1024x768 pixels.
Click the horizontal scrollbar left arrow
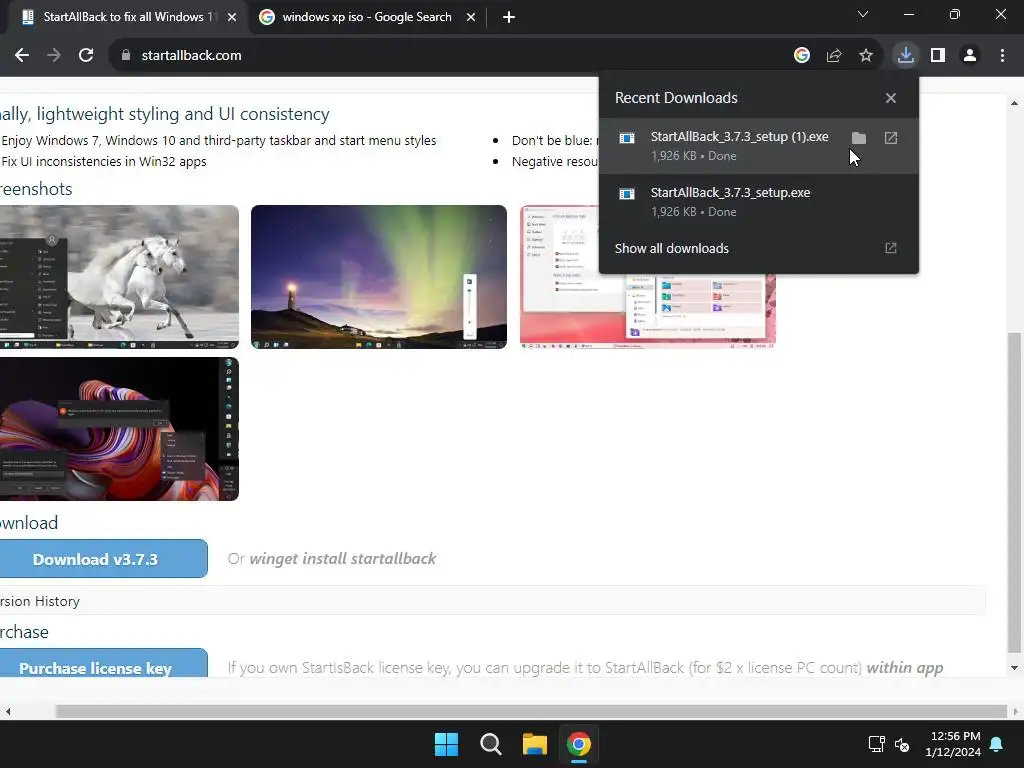(8, 711)
